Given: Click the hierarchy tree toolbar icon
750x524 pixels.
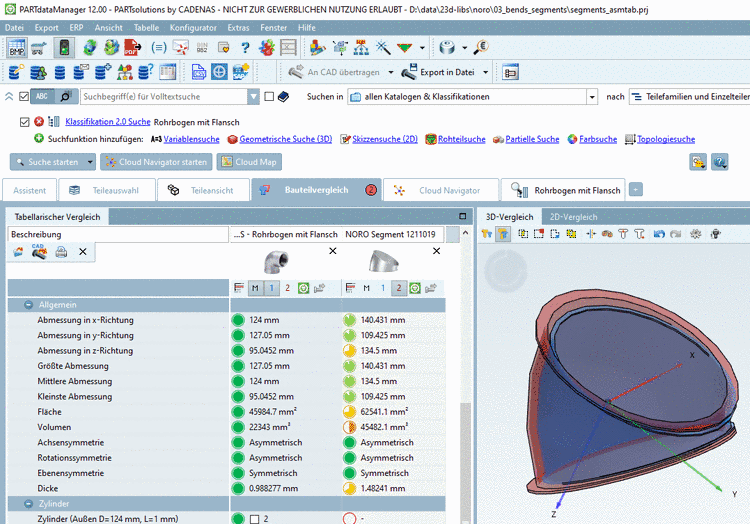Looking at the screenshot, I should [361, 47].
